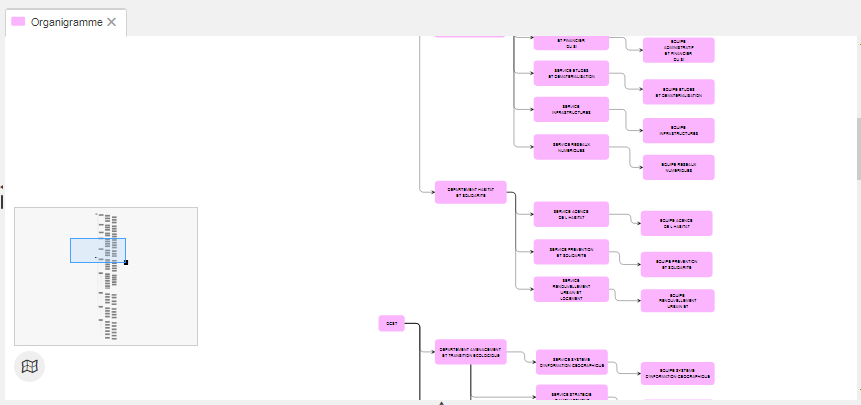Image resolution: width=861 pixels, height=405 pixels.
Task: Select the Service Reseaux Numeriques box
Action: pos(571,146)
